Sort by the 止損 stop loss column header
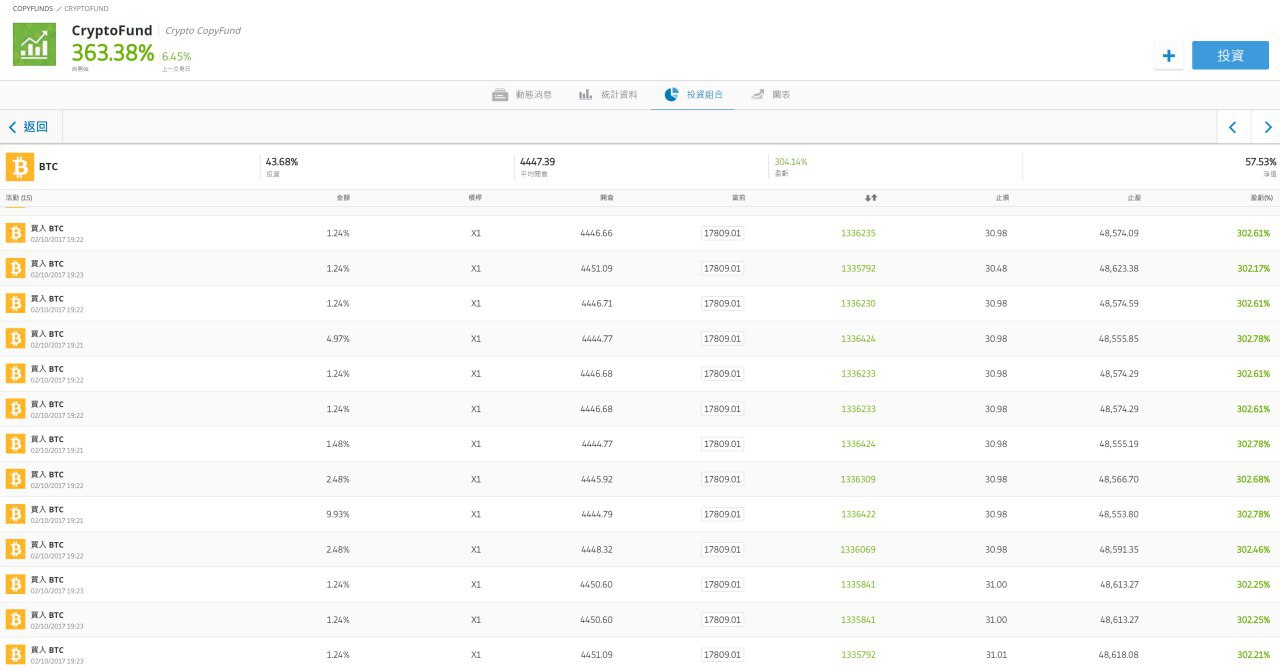The image size is (1280, 670). [x=1002, y=198]
